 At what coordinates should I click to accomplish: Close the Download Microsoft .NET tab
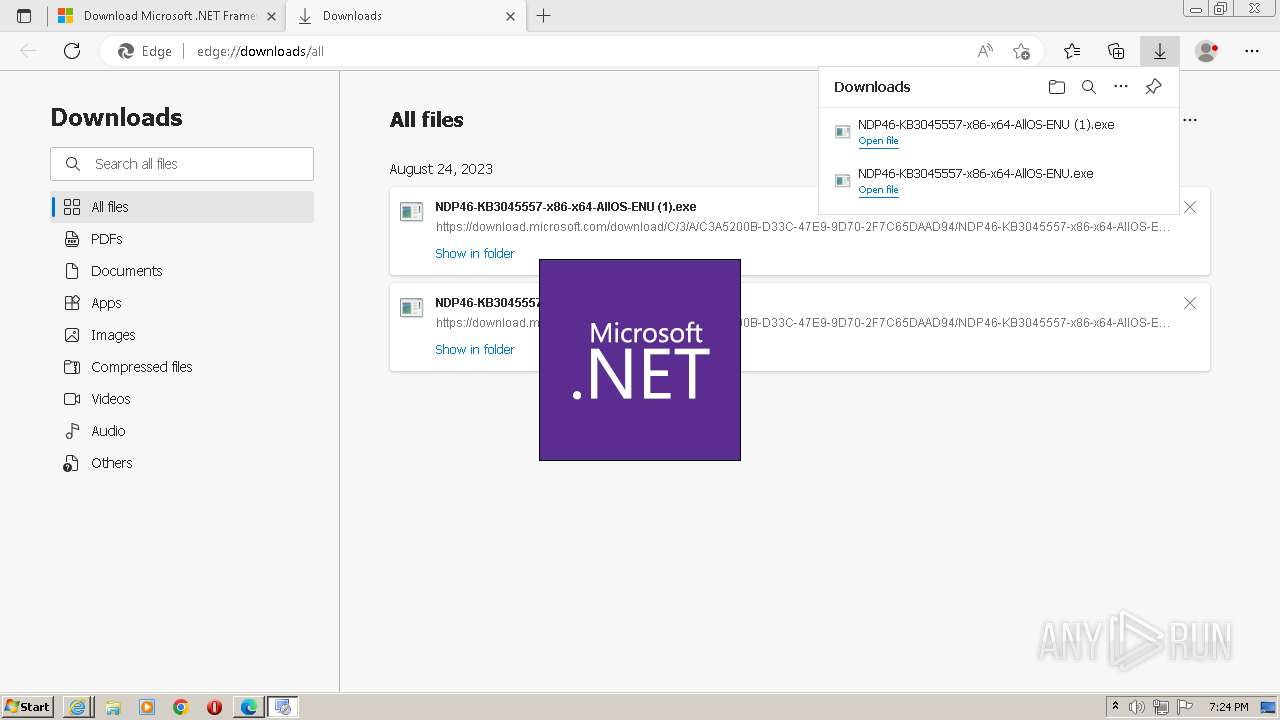[x=271, y=16]
